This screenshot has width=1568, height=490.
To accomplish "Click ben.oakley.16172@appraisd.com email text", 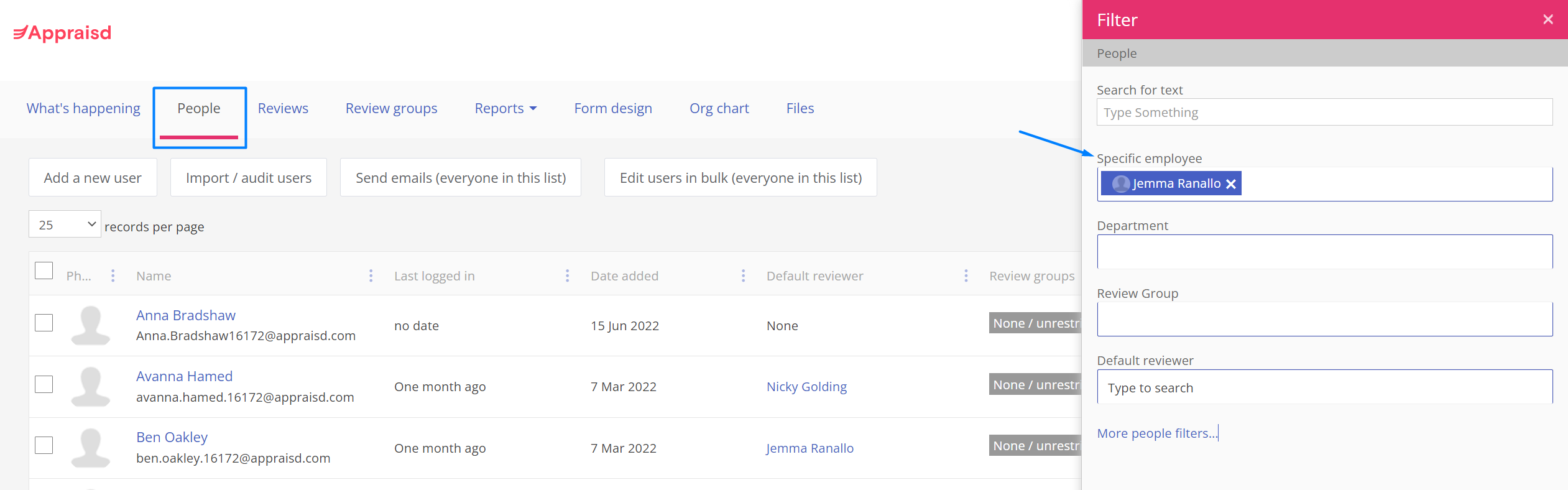I will (233, 458).
